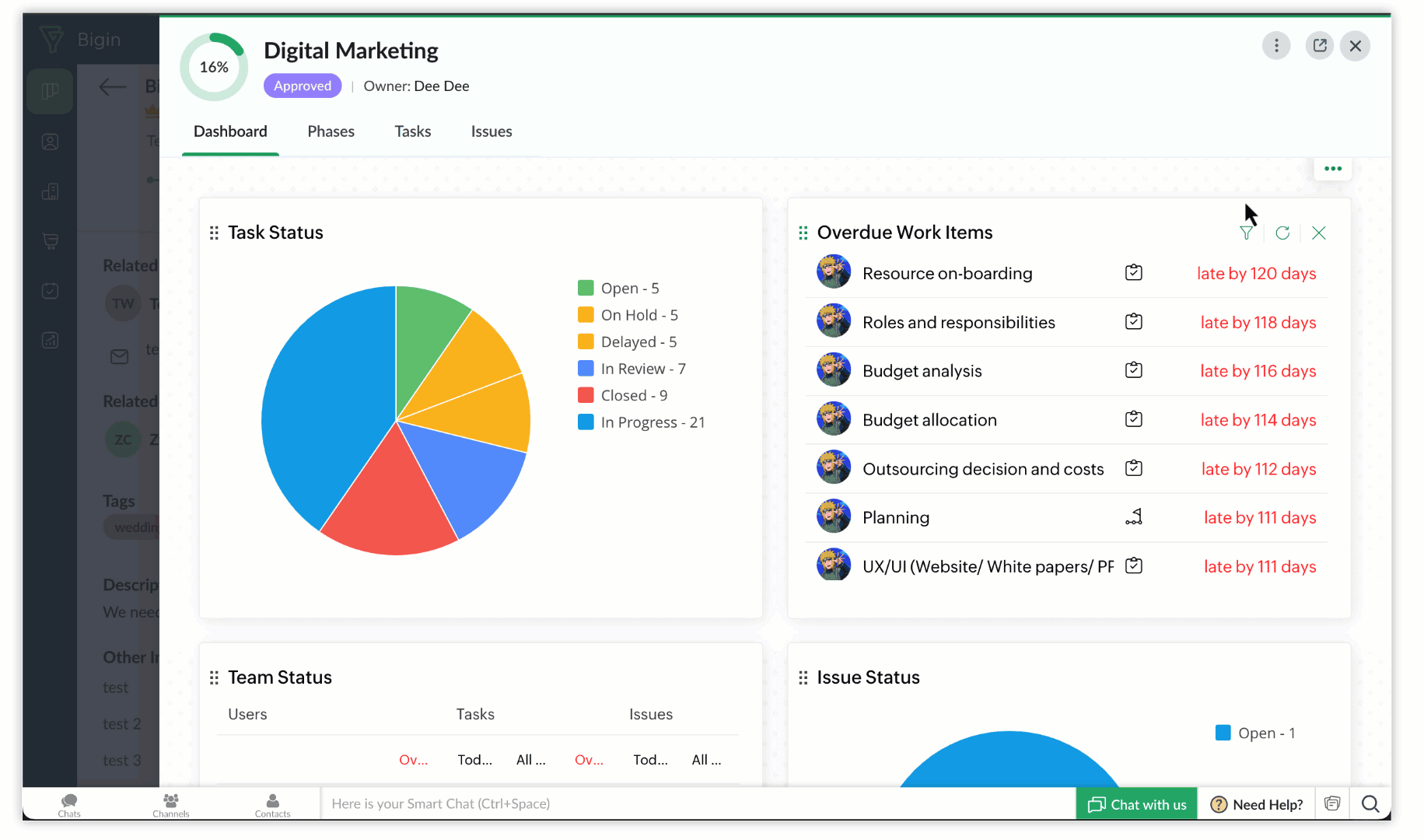Open the Activities checkbox icon in sidebar

tap(50, 291)
